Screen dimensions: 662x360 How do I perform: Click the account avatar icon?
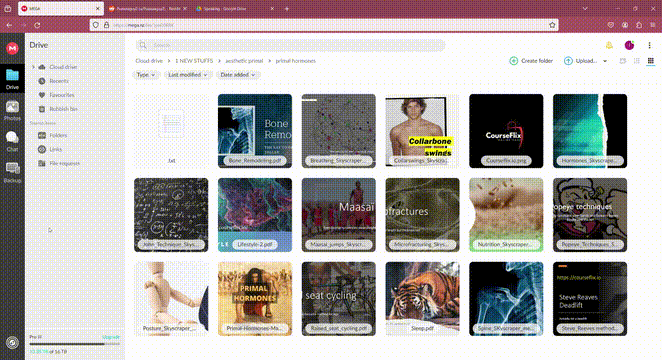point(629,45)
